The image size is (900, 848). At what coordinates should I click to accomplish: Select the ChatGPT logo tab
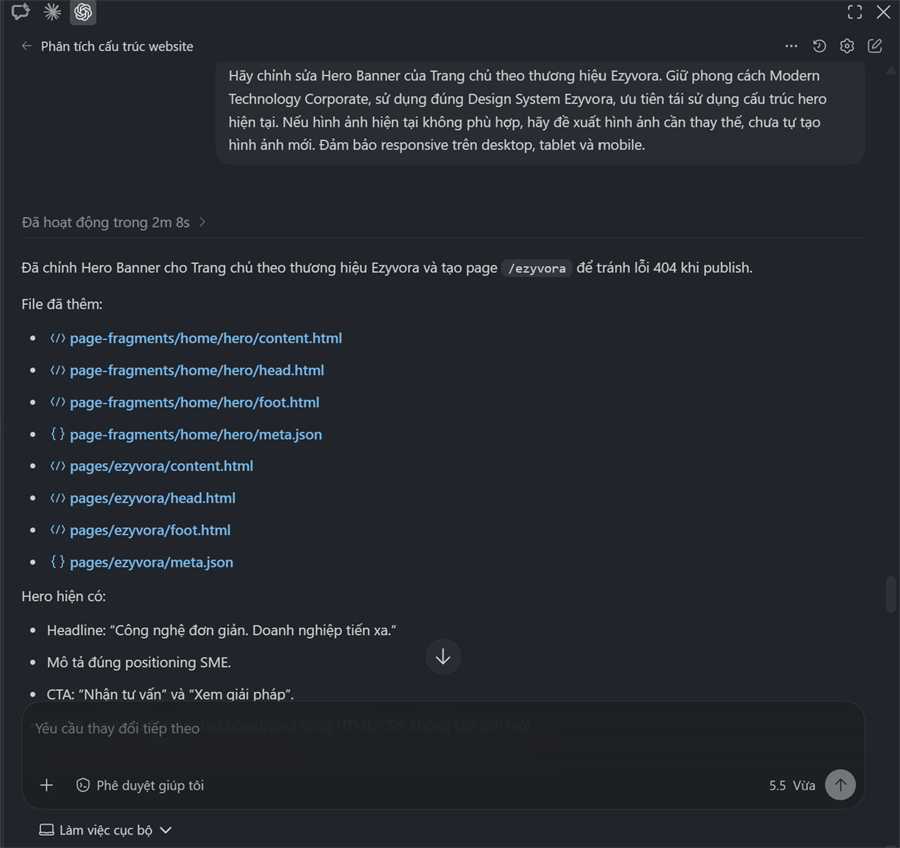point(83,12)
